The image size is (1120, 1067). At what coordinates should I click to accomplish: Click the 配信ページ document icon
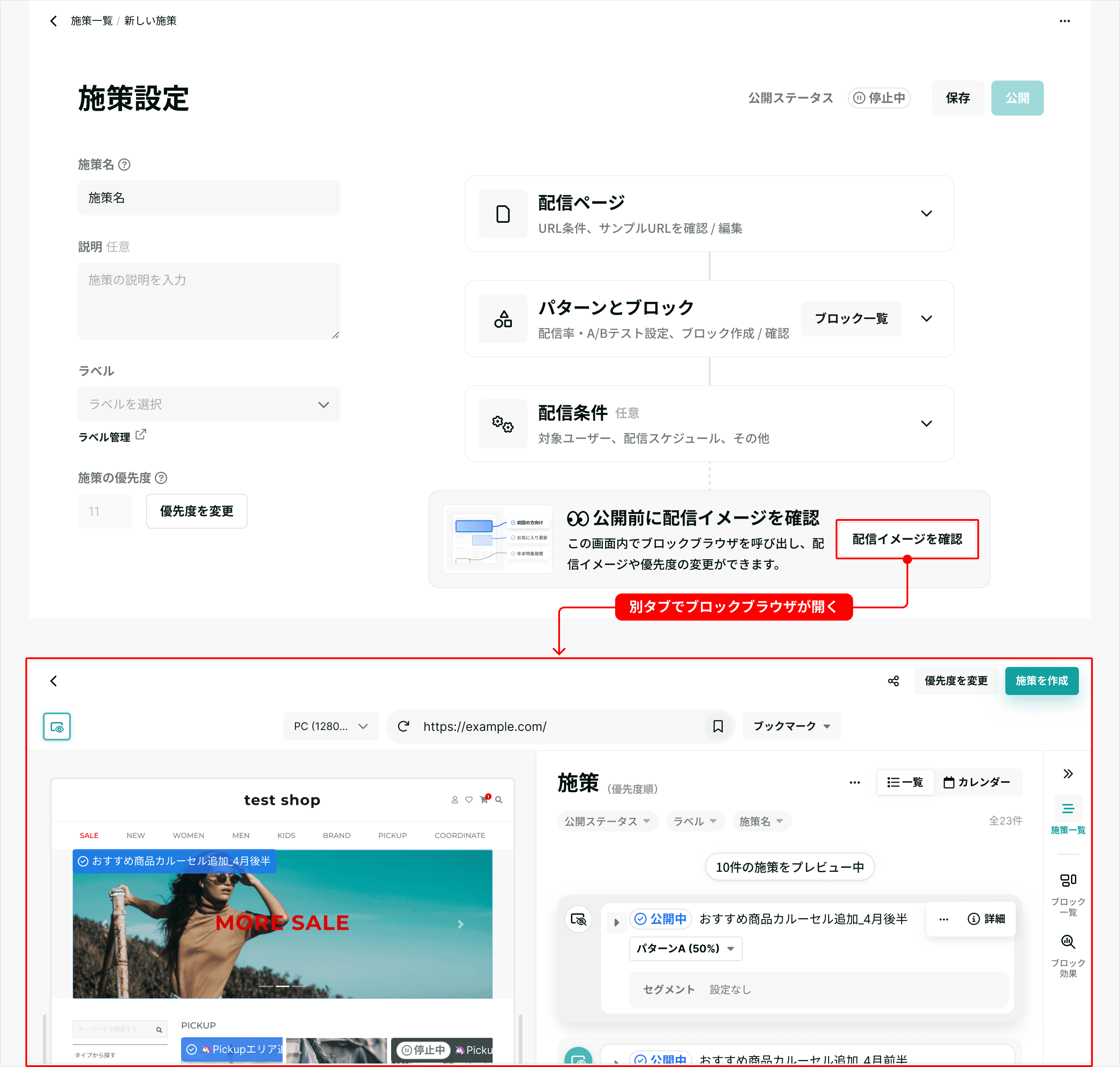click(x=503, y=214)
